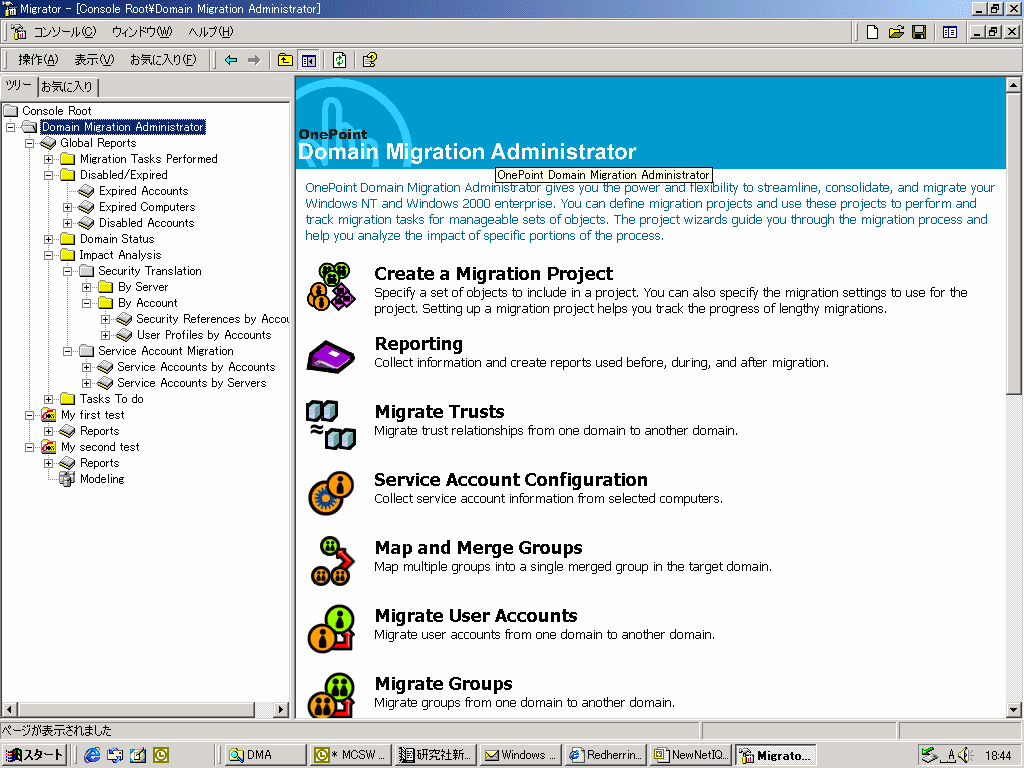Image resolution: width=1024 pixels, height=768 pixels.
Task: Open the Migrate Trusts heading link
Action: (440, 411)
